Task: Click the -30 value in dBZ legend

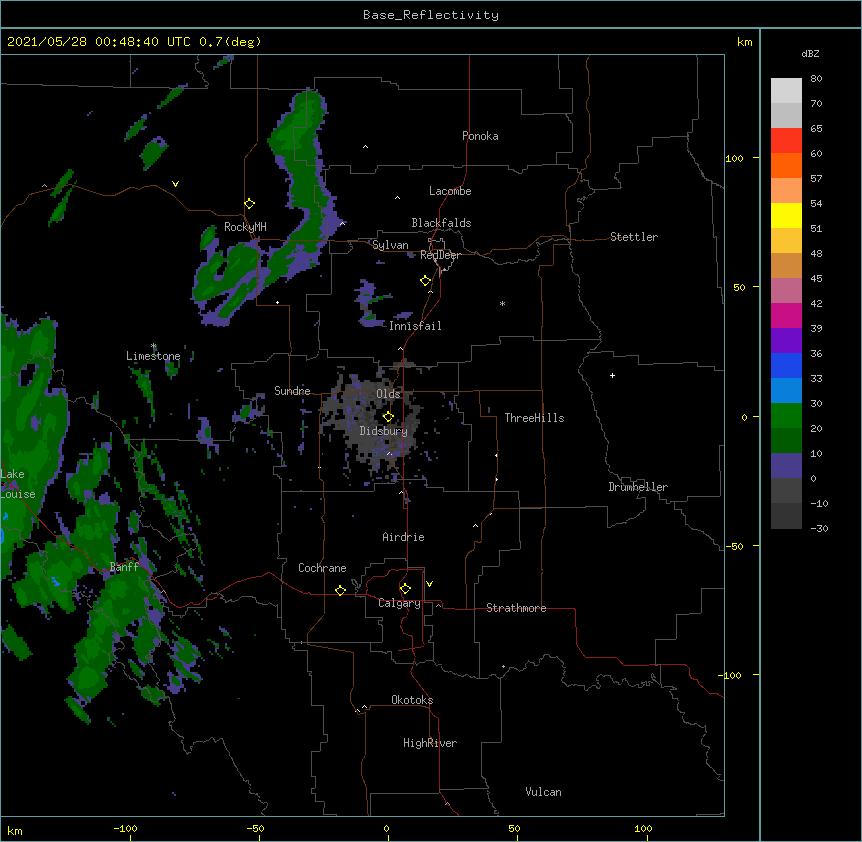Action: [819, 528]
